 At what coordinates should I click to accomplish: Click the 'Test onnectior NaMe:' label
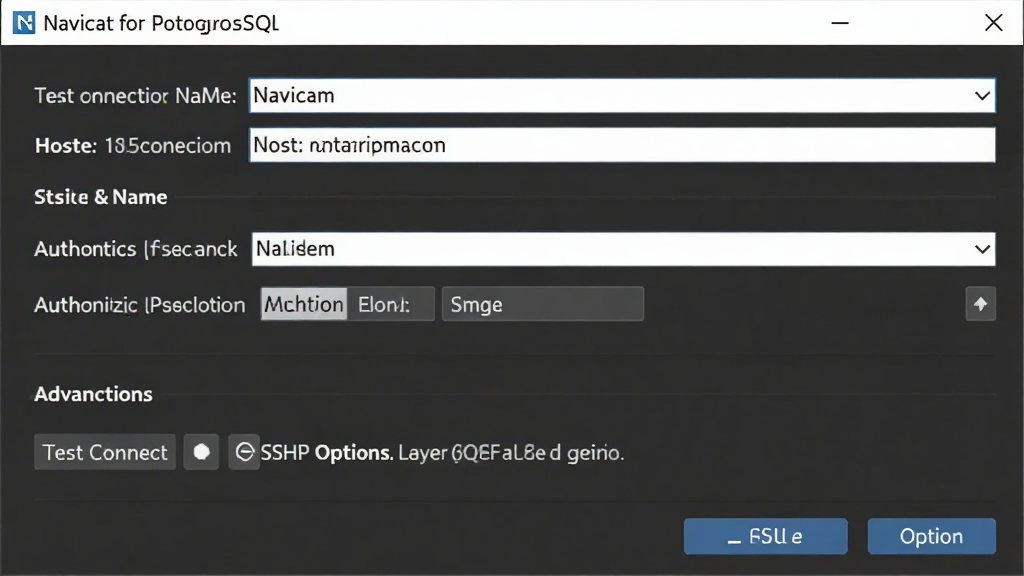point(135,96)
